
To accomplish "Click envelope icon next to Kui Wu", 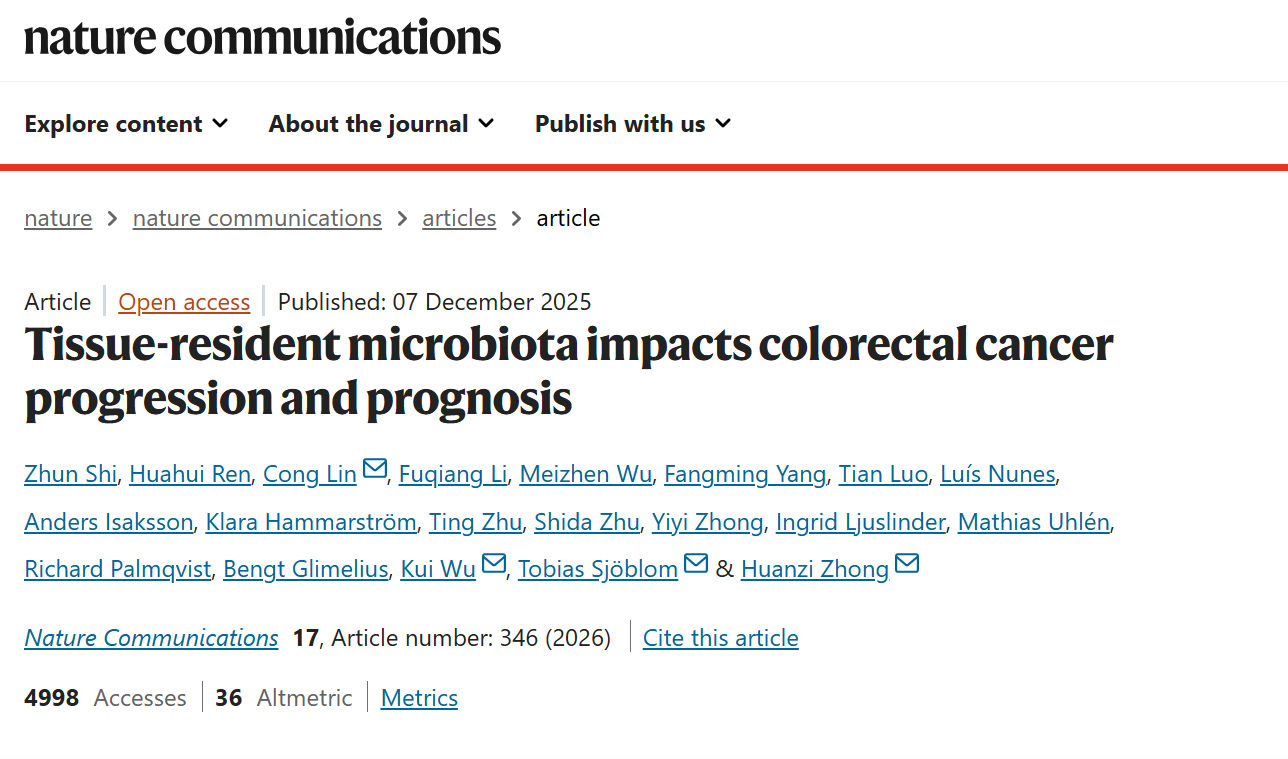I will (494, 564).
